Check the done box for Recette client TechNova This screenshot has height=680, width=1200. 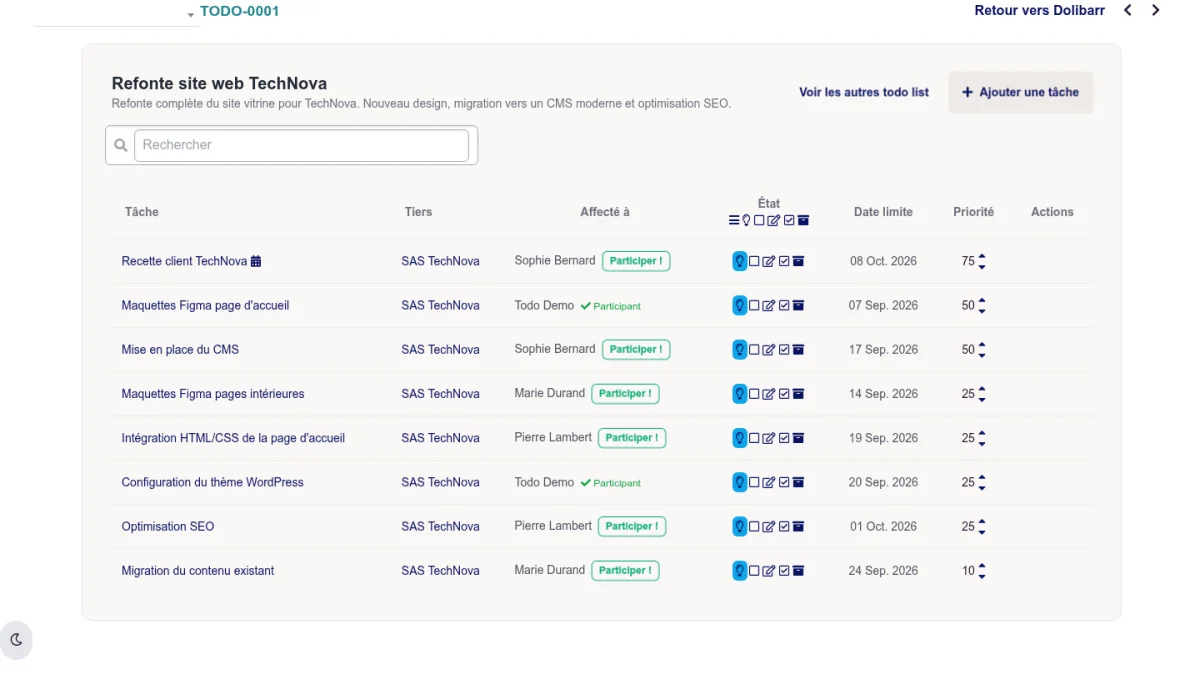(x=784, y=261)
